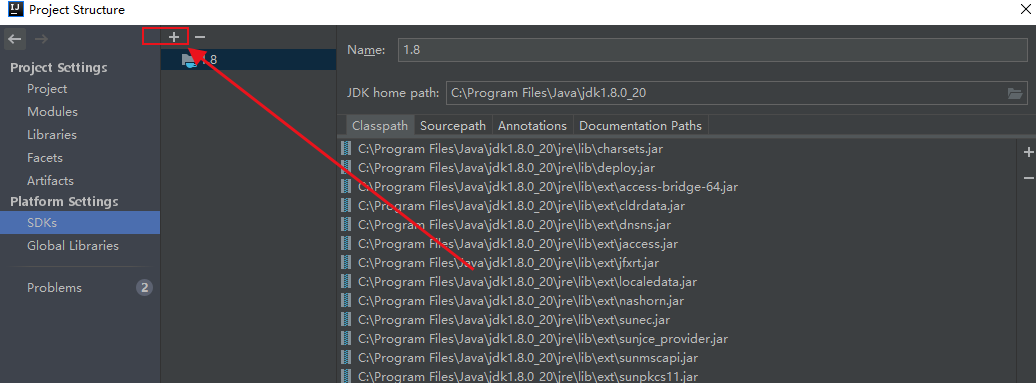Click jar icon beside sunjce_provider.jar

tap(346, 339)
